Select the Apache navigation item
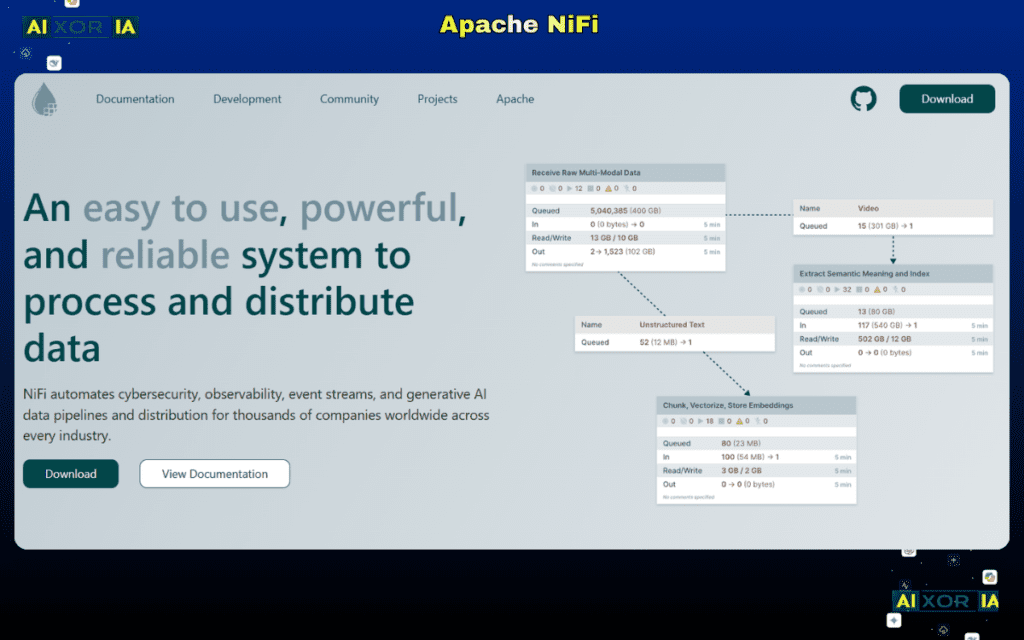 (515, 99)
